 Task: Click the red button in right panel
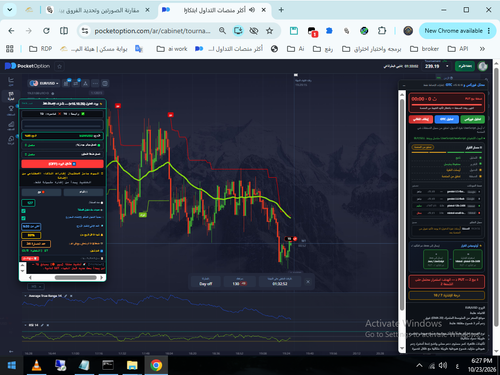[x=421, y=119]
